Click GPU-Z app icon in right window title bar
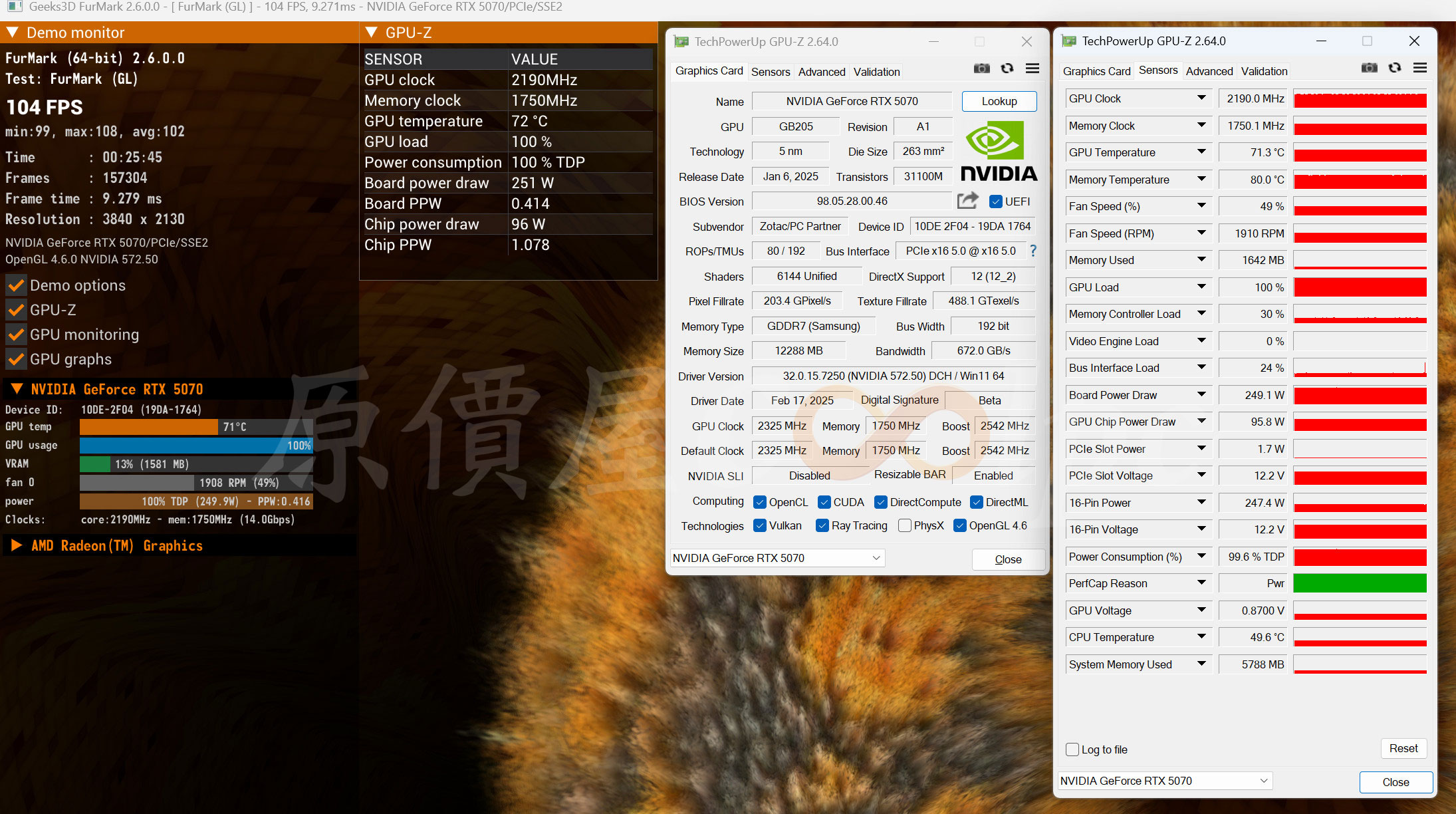 (1069, 41)
